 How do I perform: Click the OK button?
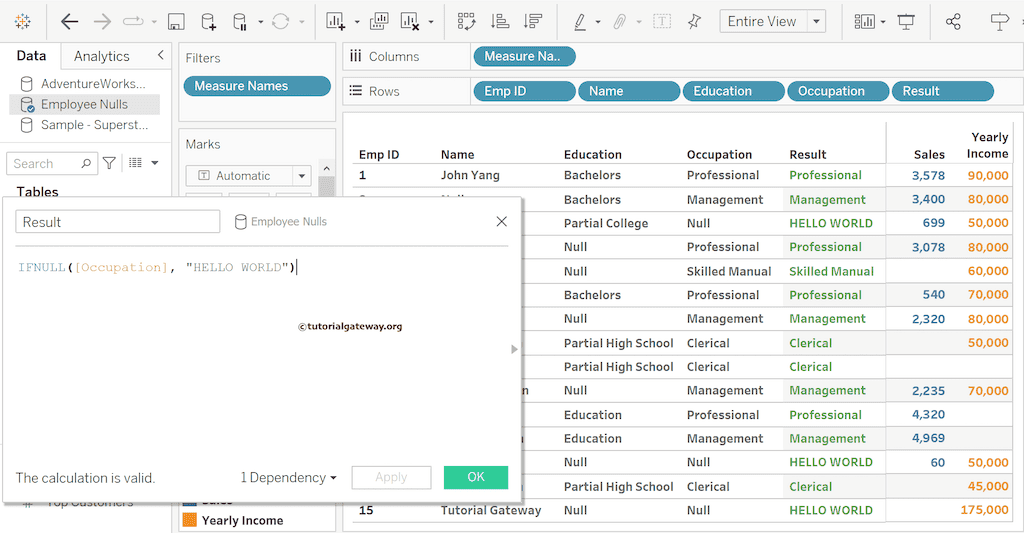point(476,477)
